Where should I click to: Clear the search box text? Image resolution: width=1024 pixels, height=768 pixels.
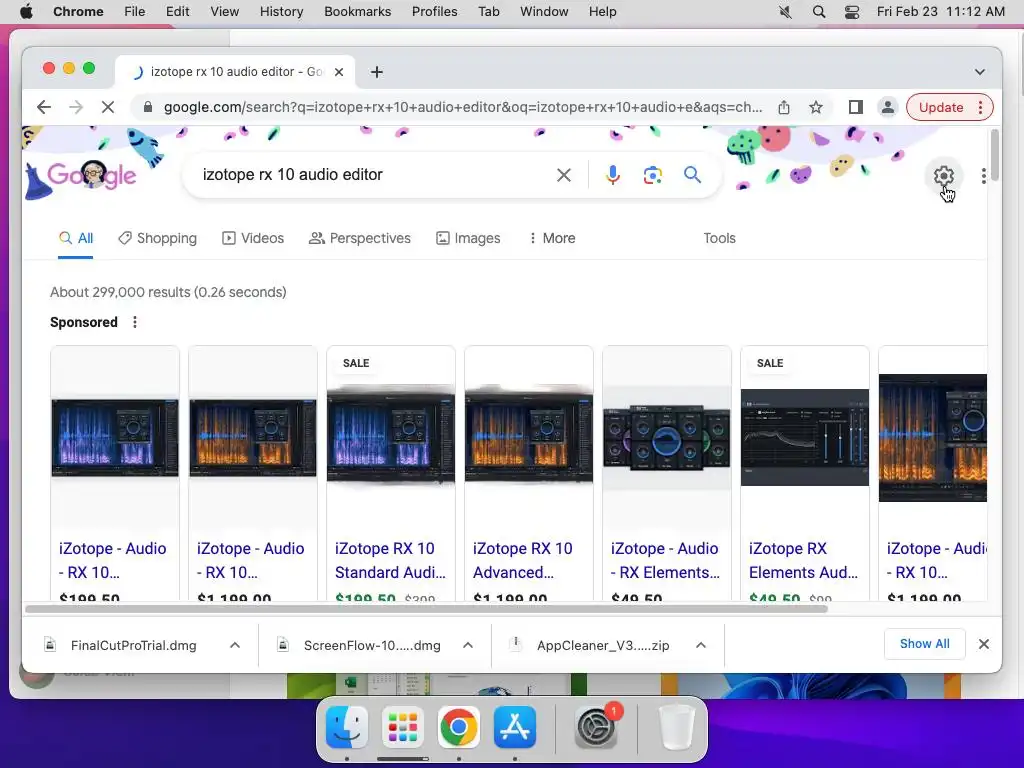click(x=564, y=175)
